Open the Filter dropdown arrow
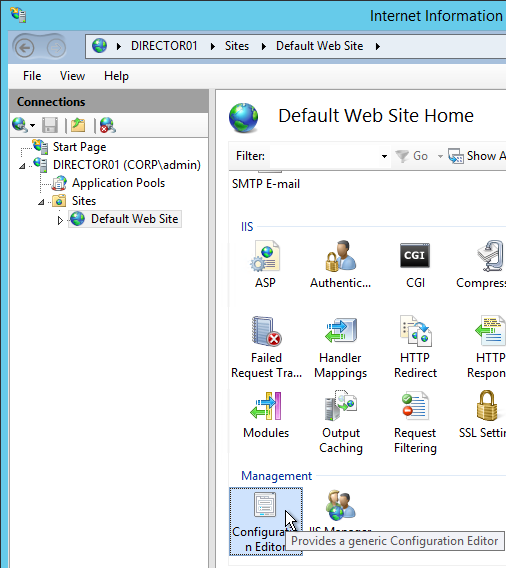 (x=384, y=156)
